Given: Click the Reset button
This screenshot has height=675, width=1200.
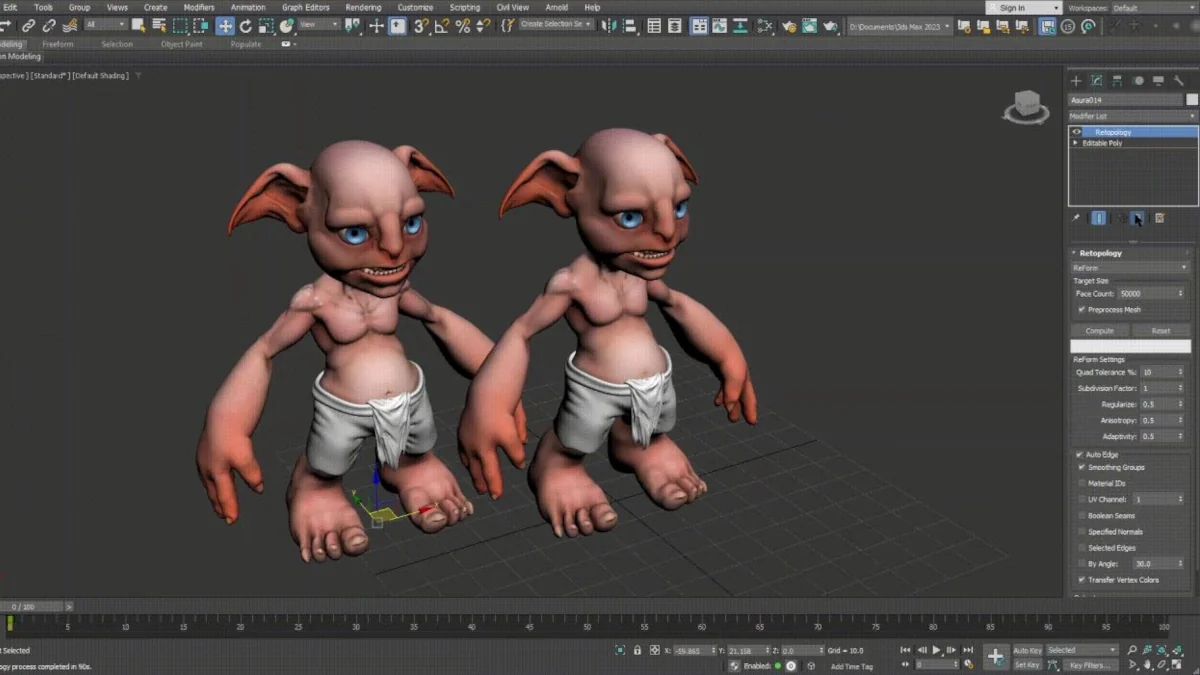Looking at the screenshot, I should pyautogui.click(x=1160, y=331).
